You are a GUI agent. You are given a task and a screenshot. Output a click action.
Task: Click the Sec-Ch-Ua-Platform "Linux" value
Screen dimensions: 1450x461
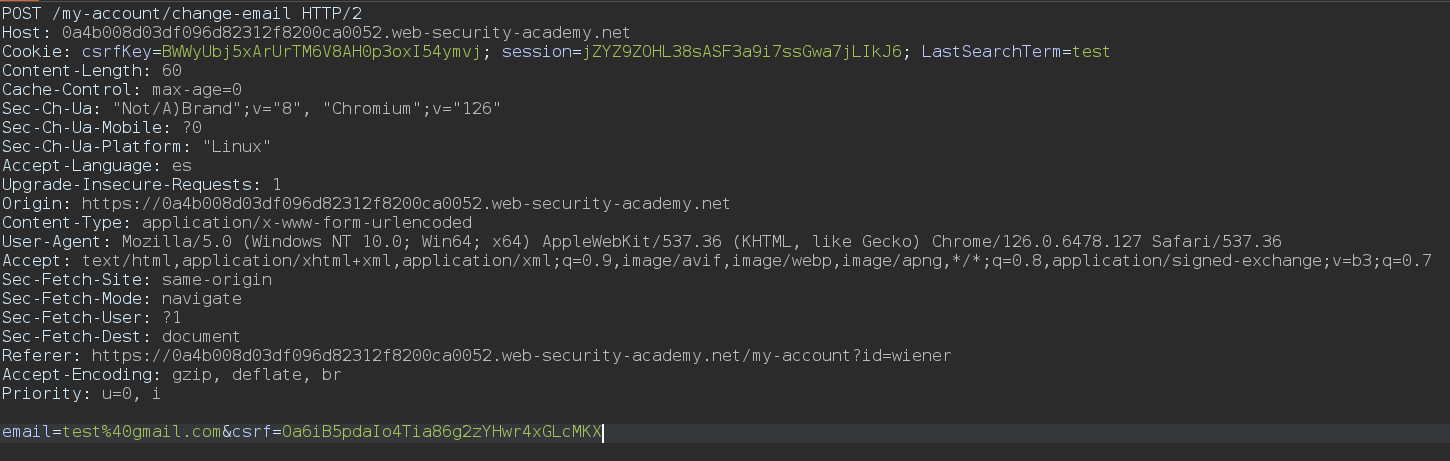click(236, 146)
